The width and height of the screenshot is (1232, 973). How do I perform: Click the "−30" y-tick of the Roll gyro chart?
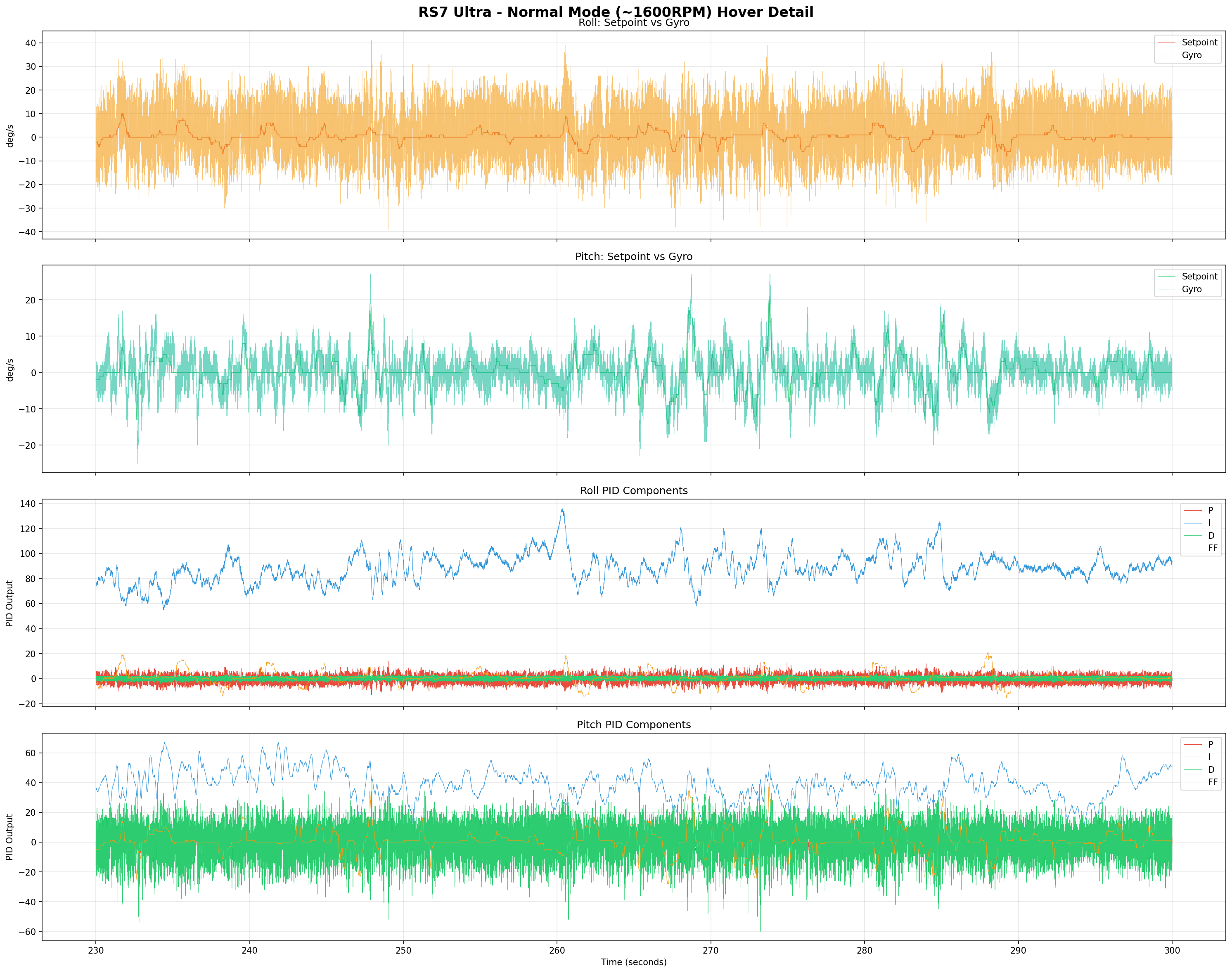[26, 208]
